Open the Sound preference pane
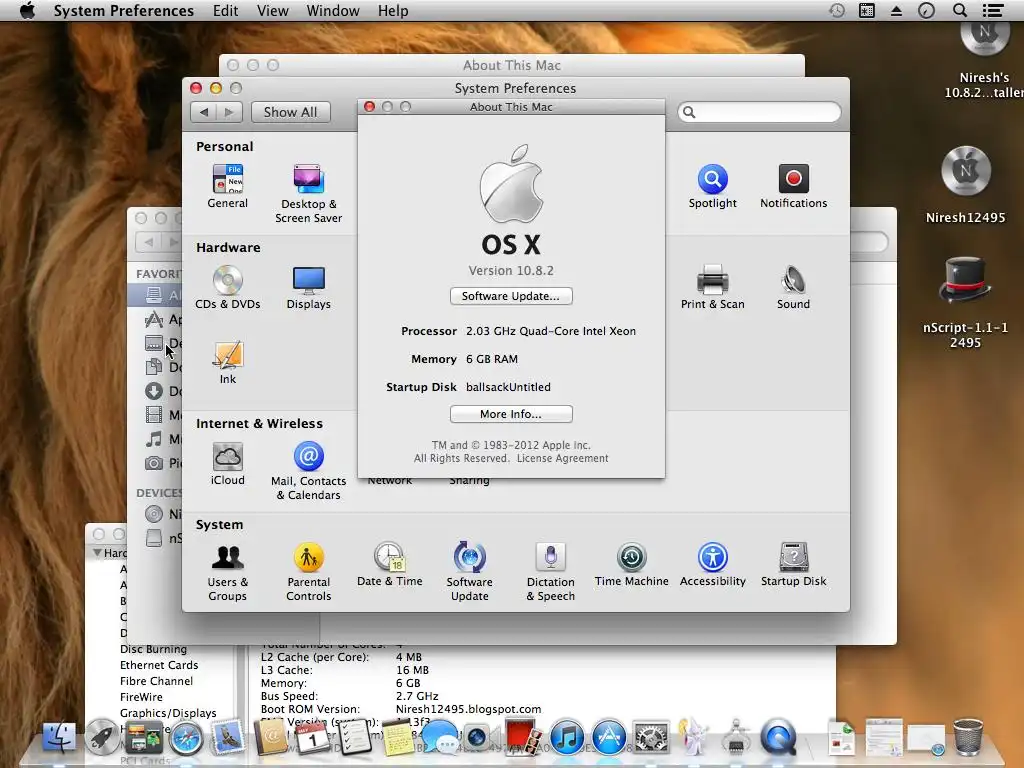Image resolution: width=1024 pixels, height=768 pixels. (x=793, y=287)
